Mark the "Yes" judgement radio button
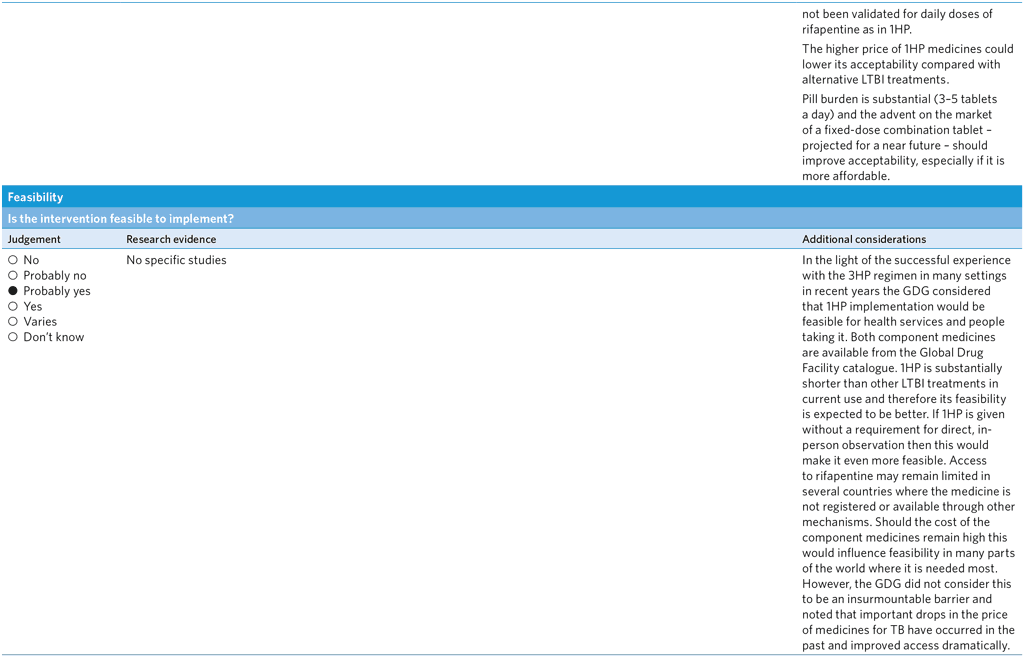Viewport: 1024px width, 657px height. (x=13, y=307)
